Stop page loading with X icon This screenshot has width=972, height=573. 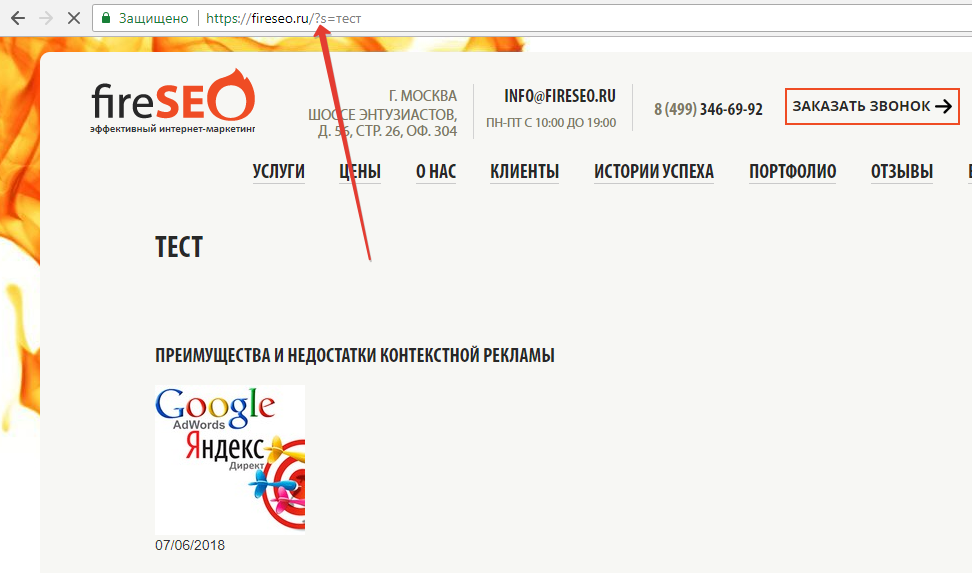coord(74,18)
